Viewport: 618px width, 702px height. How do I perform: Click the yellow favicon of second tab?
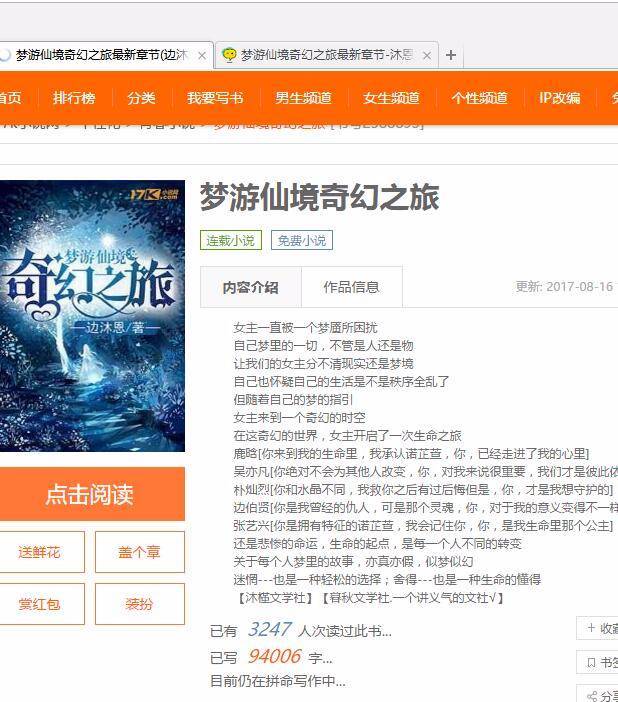click(x=229, y=55)
